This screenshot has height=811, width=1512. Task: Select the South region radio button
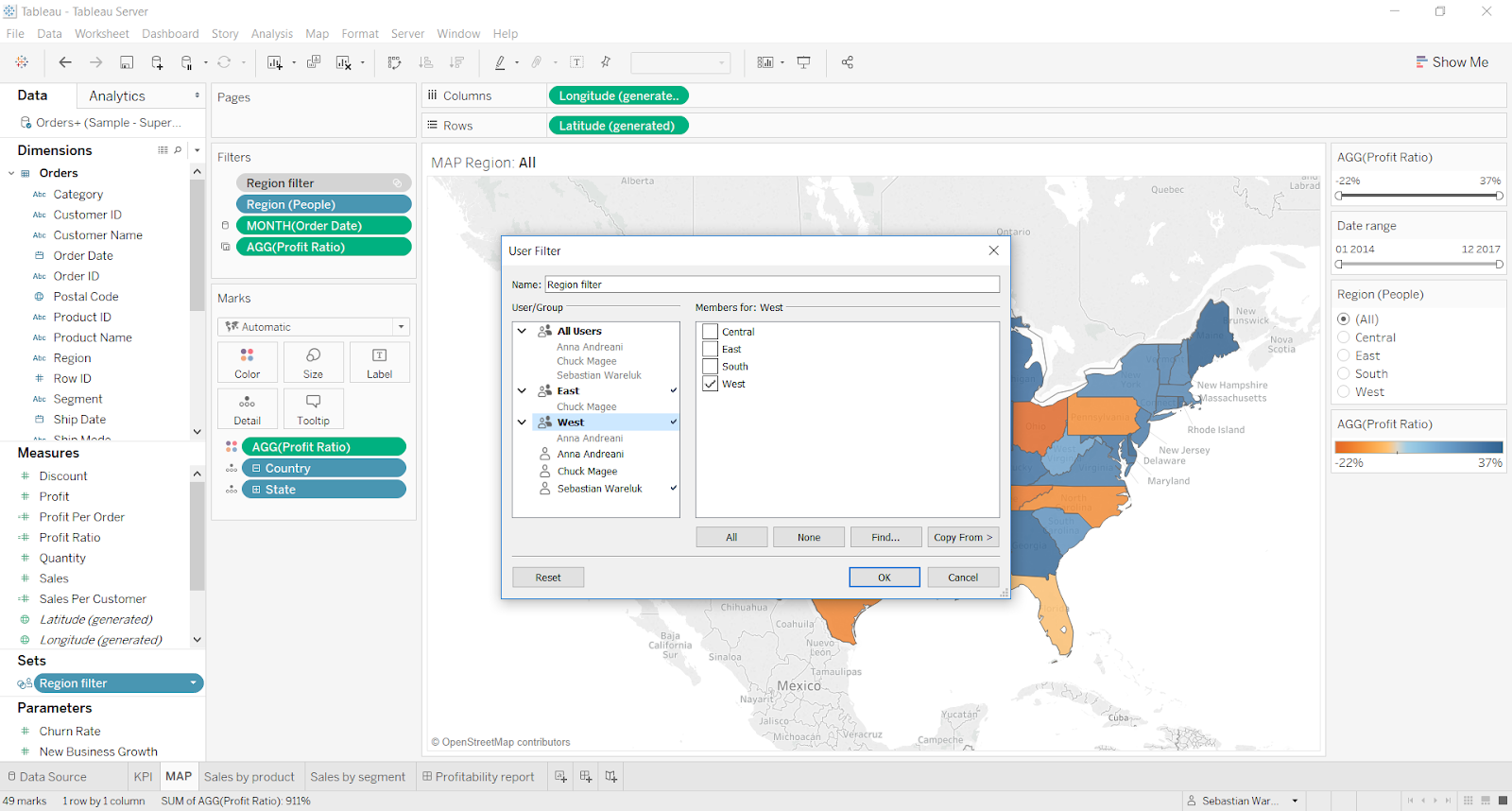coord(1343,373)
